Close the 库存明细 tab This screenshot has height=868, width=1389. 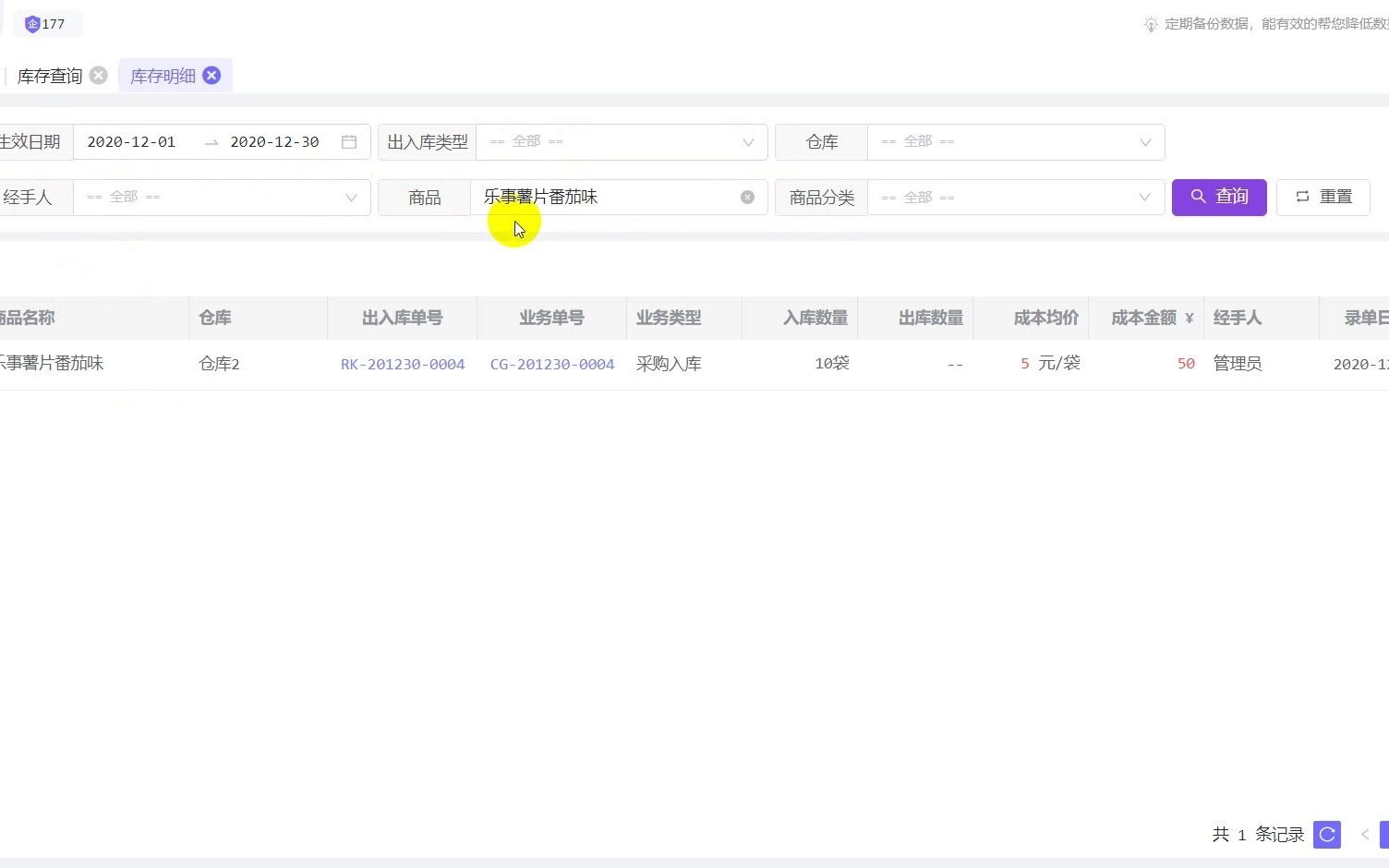tap(211, 76)
